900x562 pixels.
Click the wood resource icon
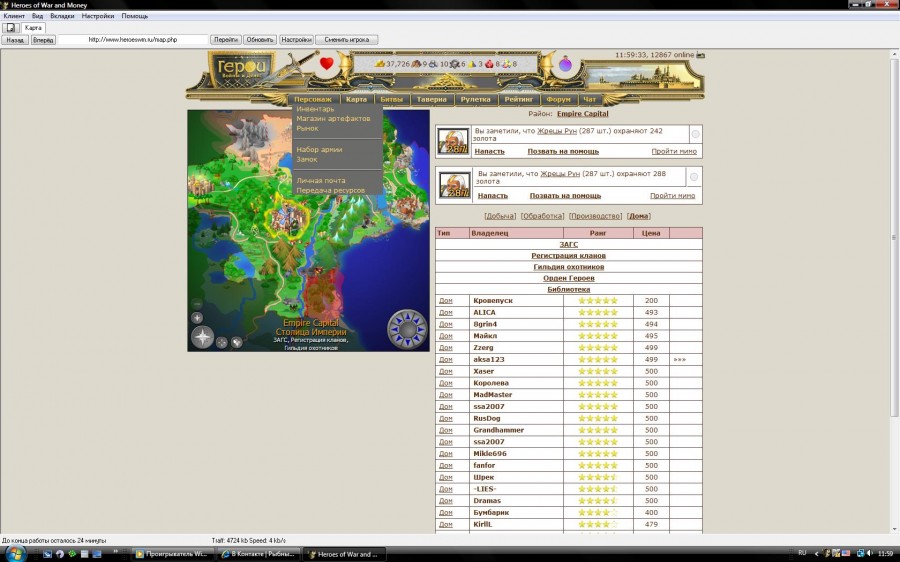[417, 64]
